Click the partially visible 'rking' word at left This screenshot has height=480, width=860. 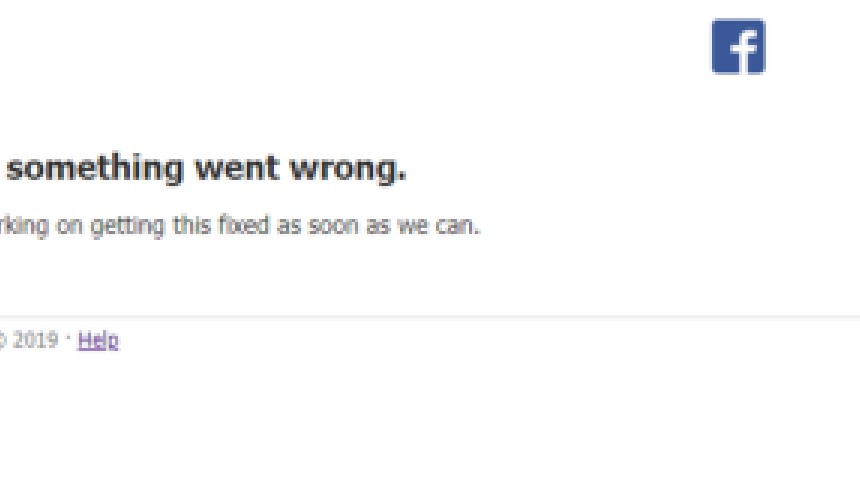(24, 227)
